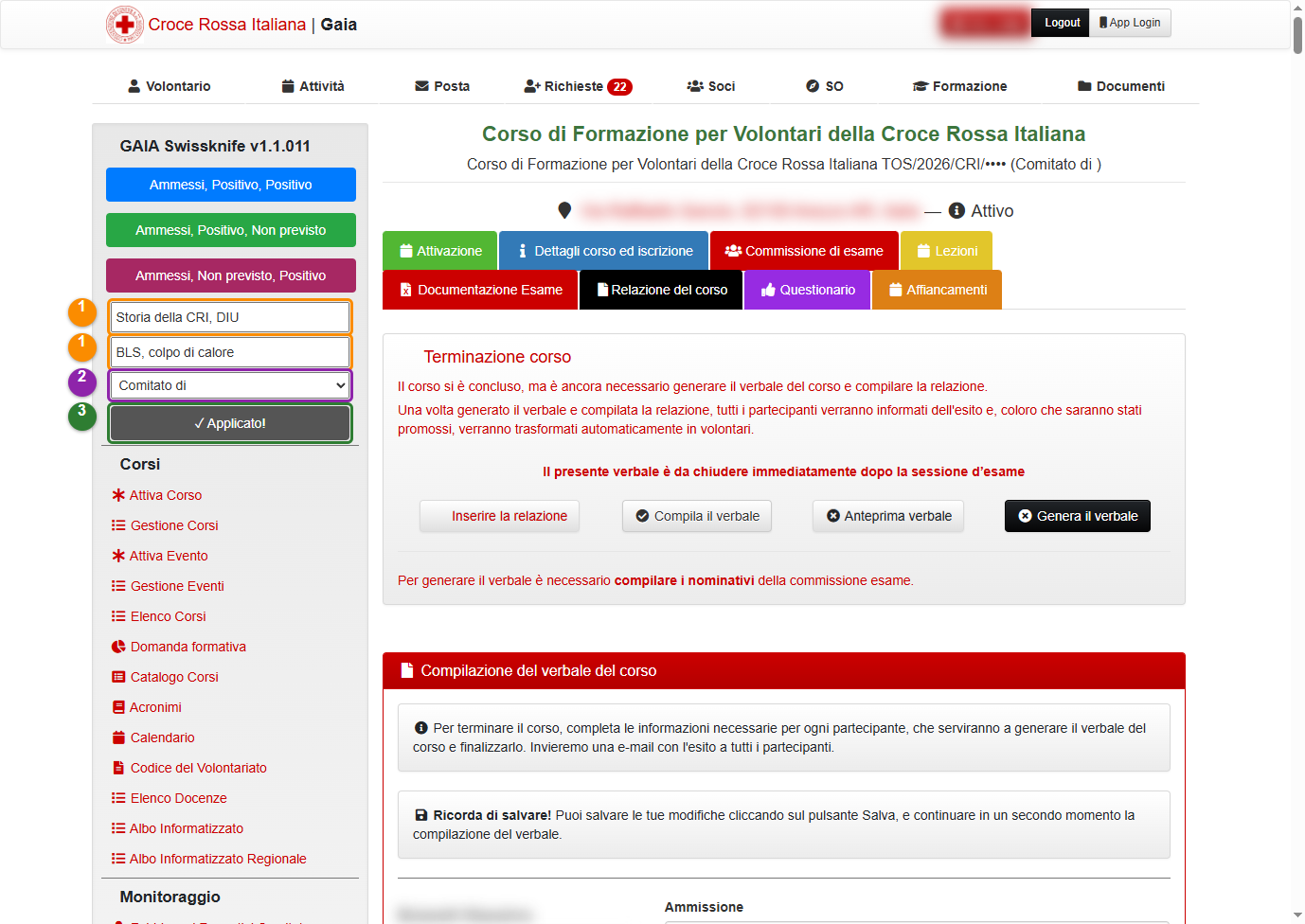Click Ammessi, Positivo, Non previsto green button
The image size is (1305, 924).
tap(231, 230)
